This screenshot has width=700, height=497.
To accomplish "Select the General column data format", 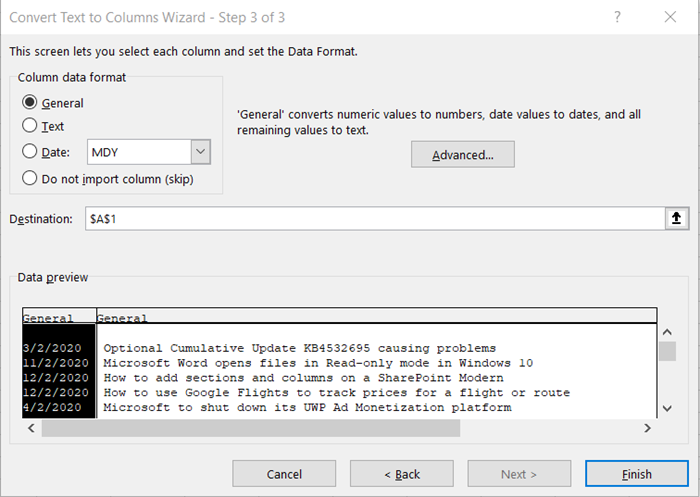I will 30,102.
